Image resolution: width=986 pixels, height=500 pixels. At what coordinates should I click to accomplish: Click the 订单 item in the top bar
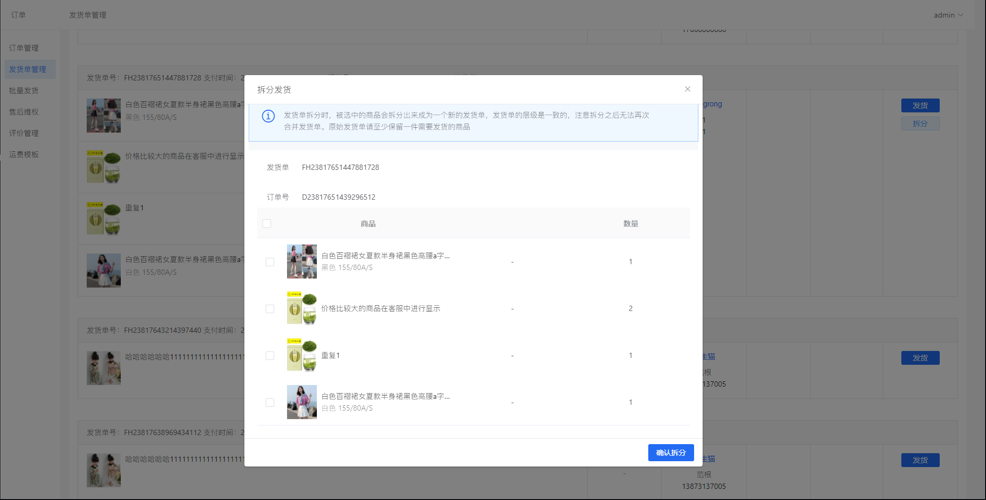click(19, 15)
